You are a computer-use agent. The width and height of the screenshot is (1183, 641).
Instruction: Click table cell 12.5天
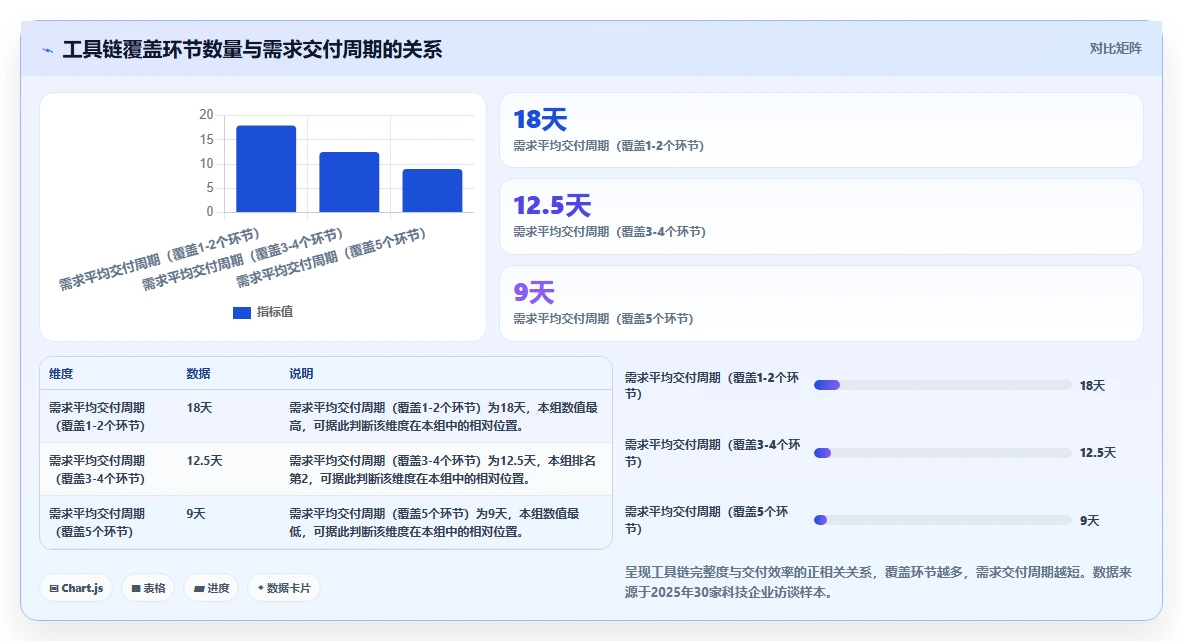coord(204,461)
